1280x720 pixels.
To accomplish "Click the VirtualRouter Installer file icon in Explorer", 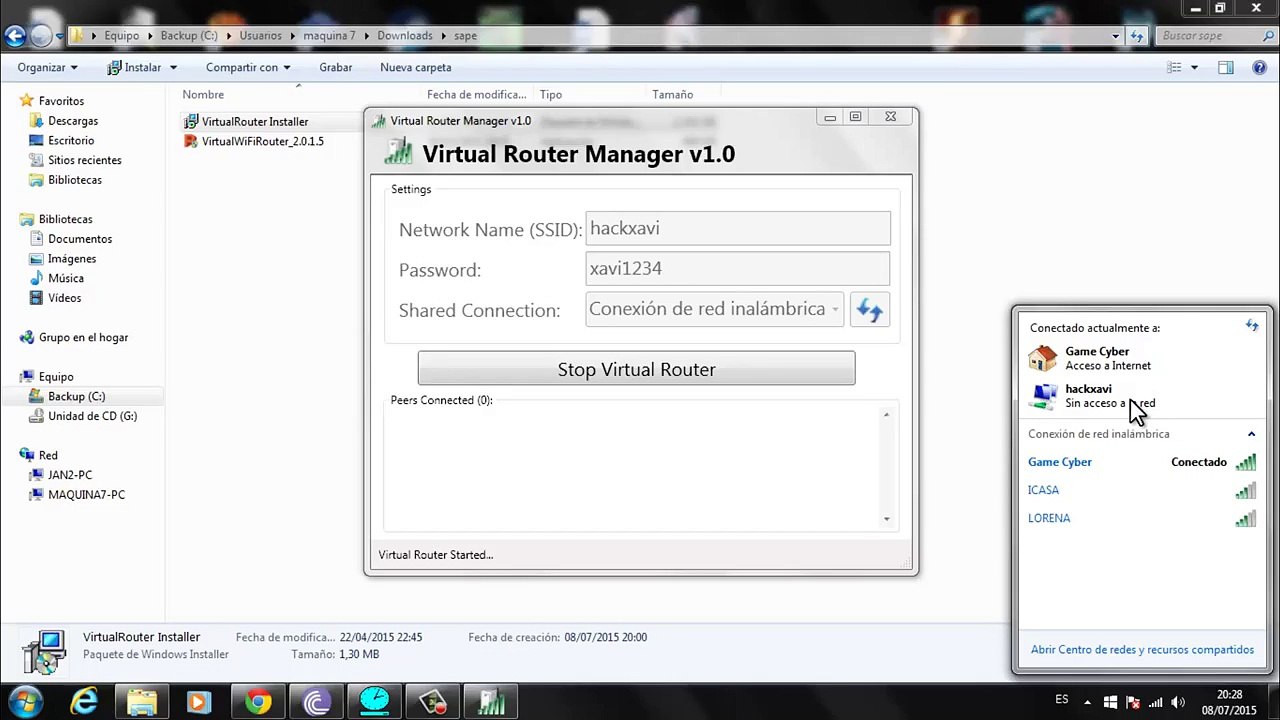I will click(192, 121).
